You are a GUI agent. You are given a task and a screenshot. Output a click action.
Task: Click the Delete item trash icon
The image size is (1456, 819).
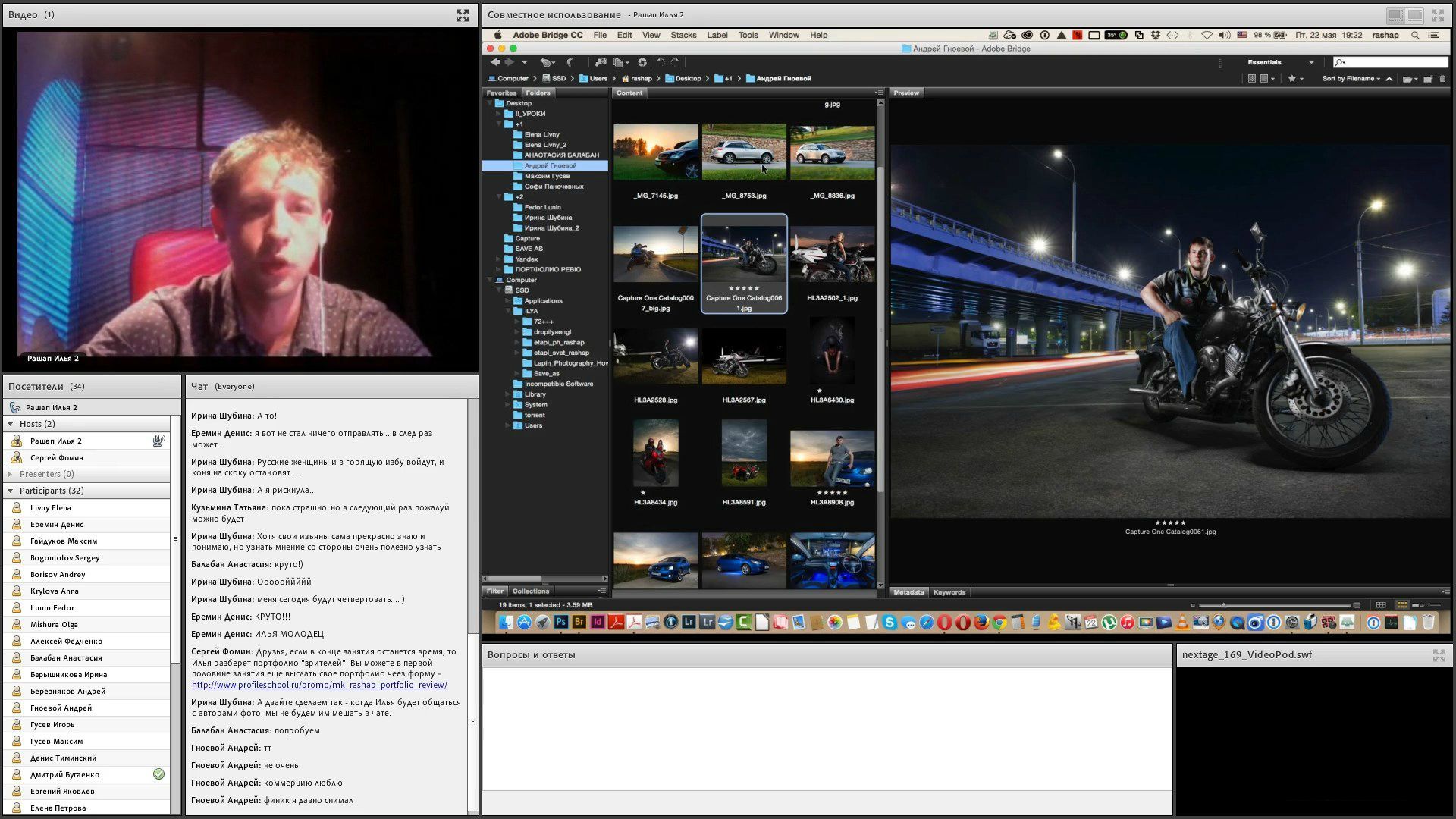[1442, 79]
